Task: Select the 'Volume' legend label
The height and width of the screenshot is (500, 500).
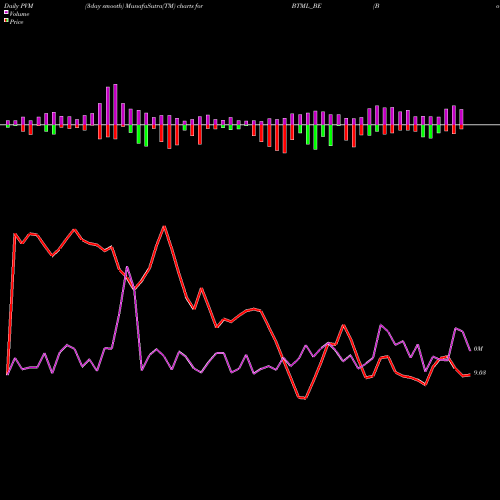Action: point(19,14)
